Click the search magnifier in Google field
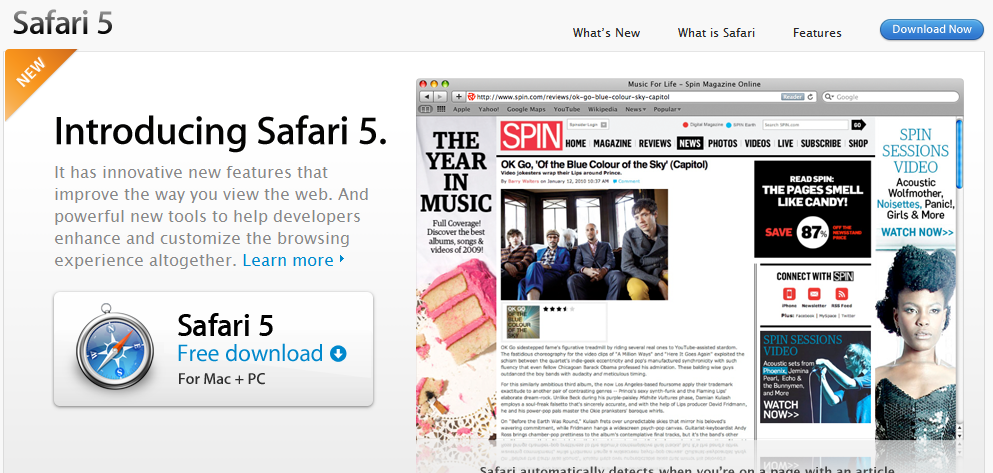Screen dimensions: 993x473 [x=829, y=97]
